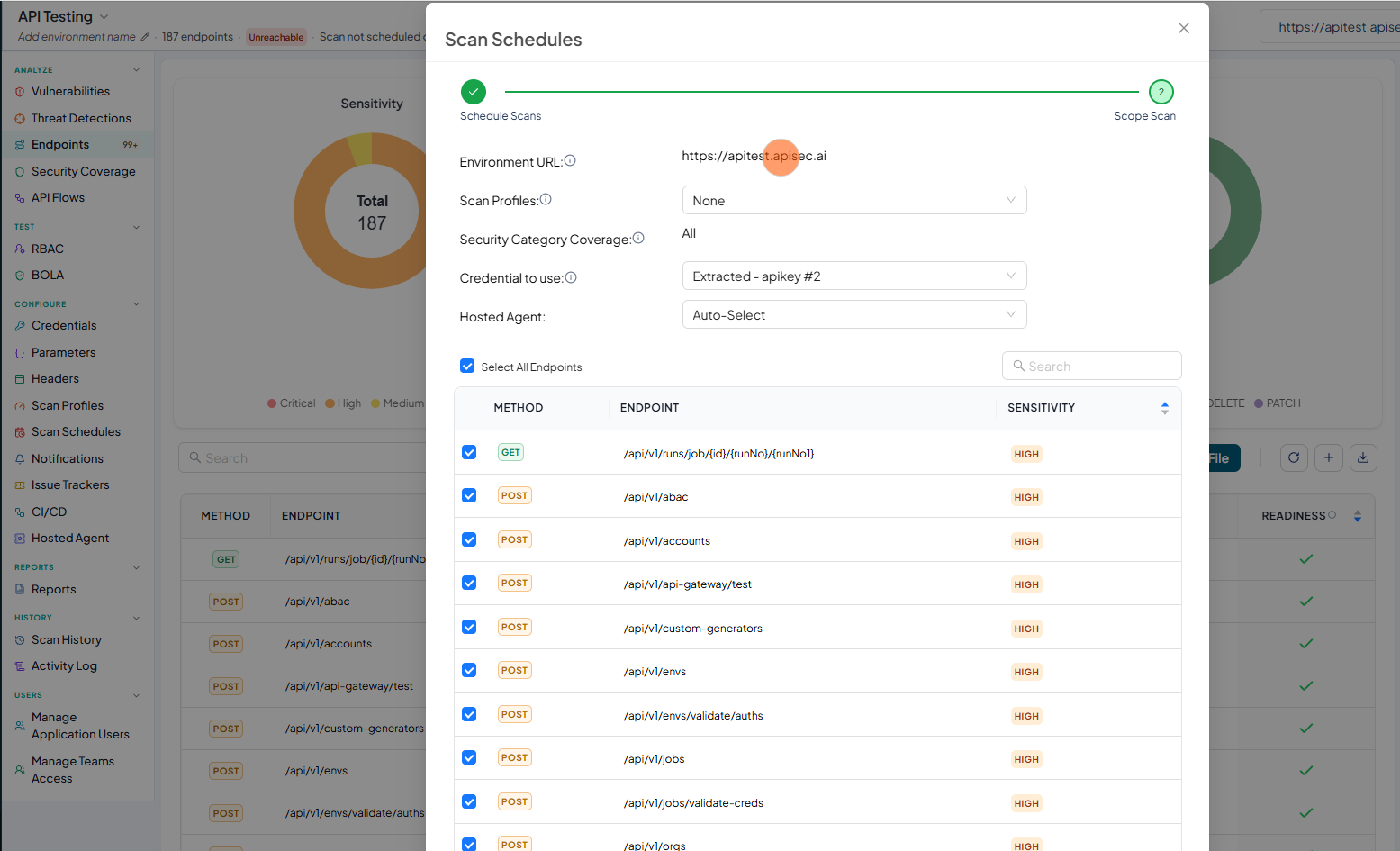Open the API Testing project dropdown
Viewport: 1400px width, 851px height.
[63, 16]
